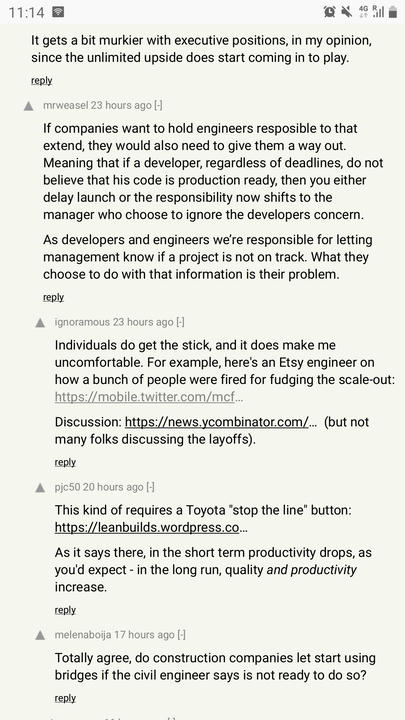The image size is (405, 720).
Task: Tap the muted sound status icon
Action: click(x=347, y=12)
